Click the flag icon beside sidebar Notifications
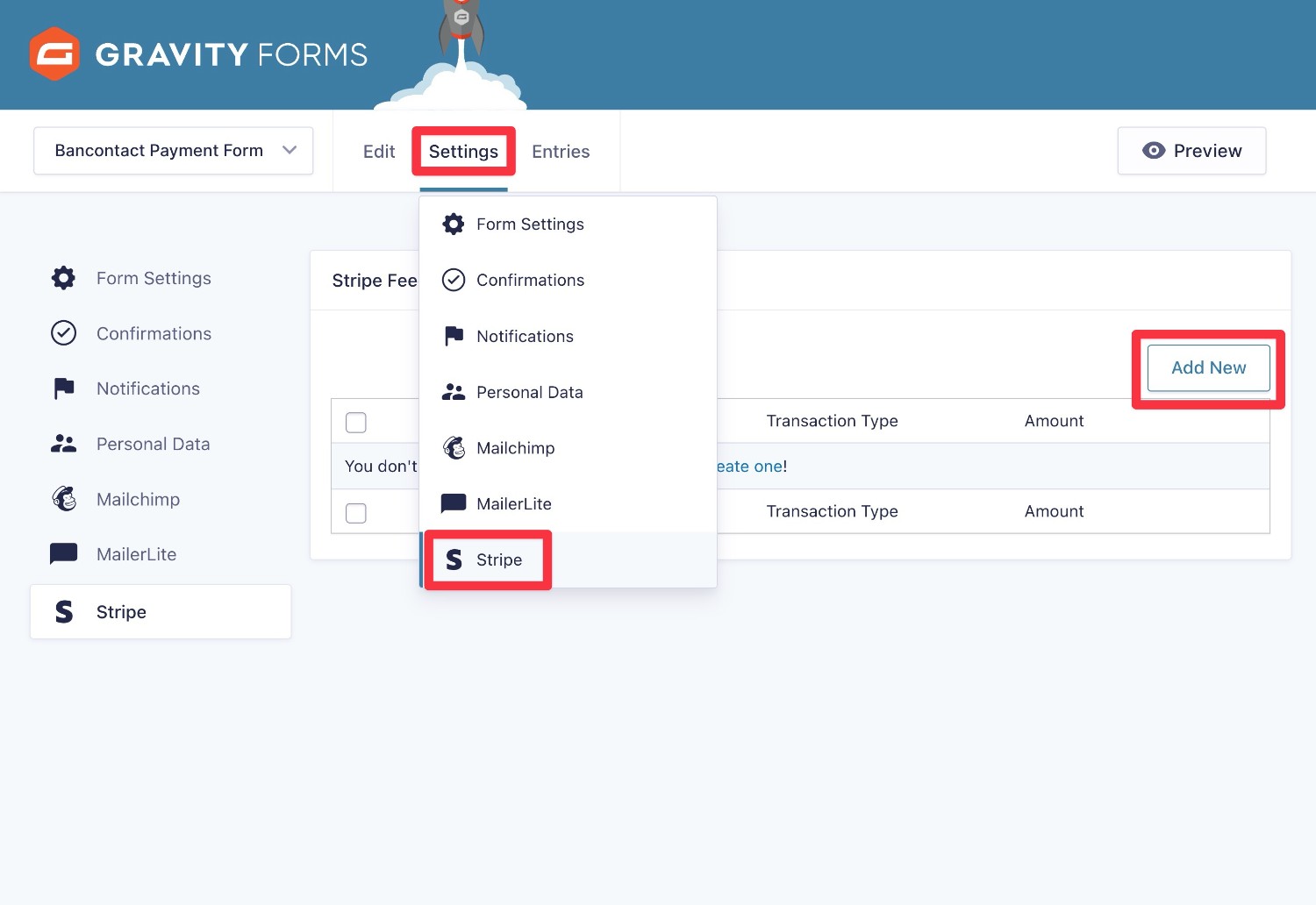This screenshot has width=1316, height=905. pos(63,388)
